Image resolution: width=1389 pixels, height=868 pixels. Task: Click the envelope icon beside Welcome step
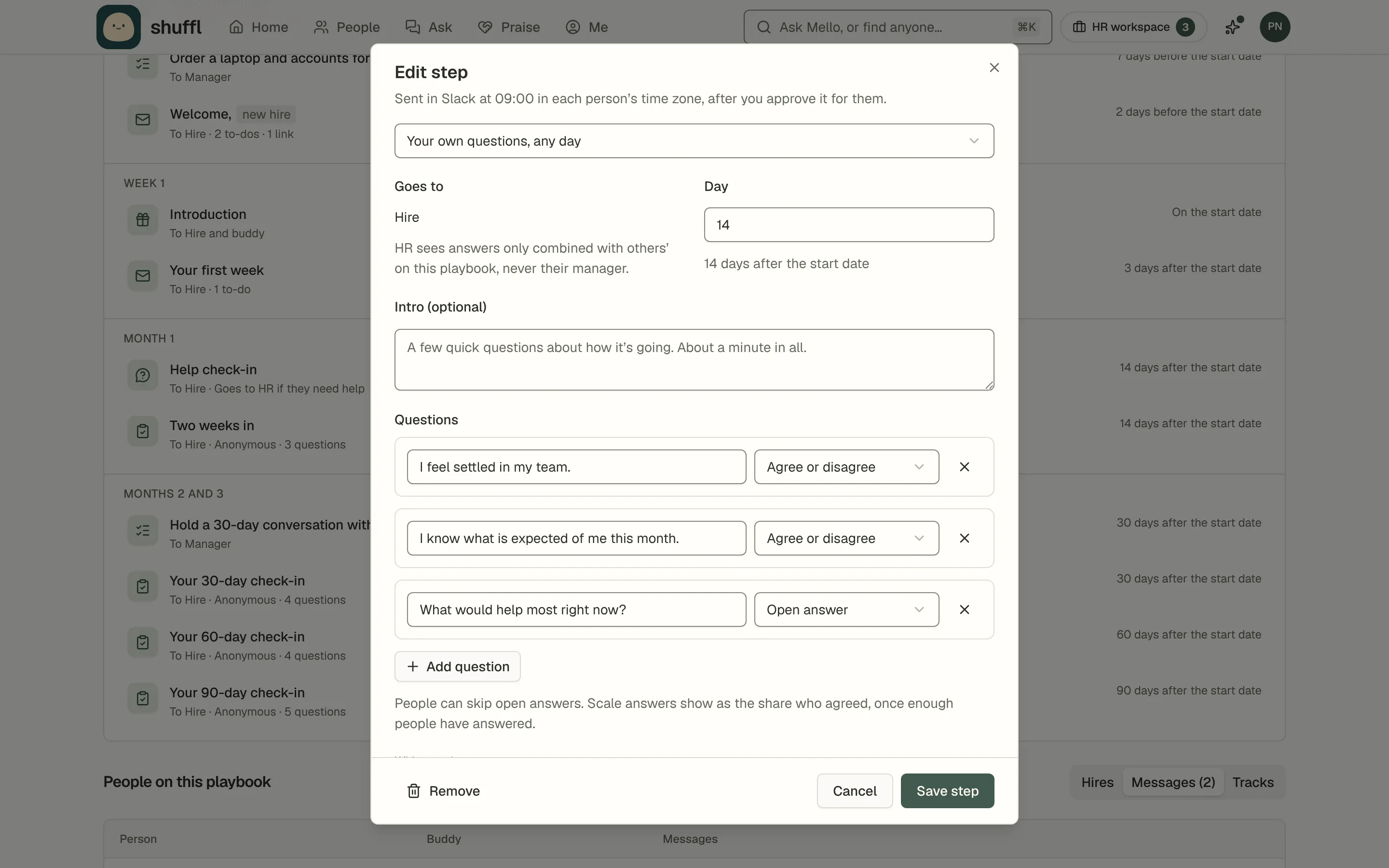tap(142, 120)
